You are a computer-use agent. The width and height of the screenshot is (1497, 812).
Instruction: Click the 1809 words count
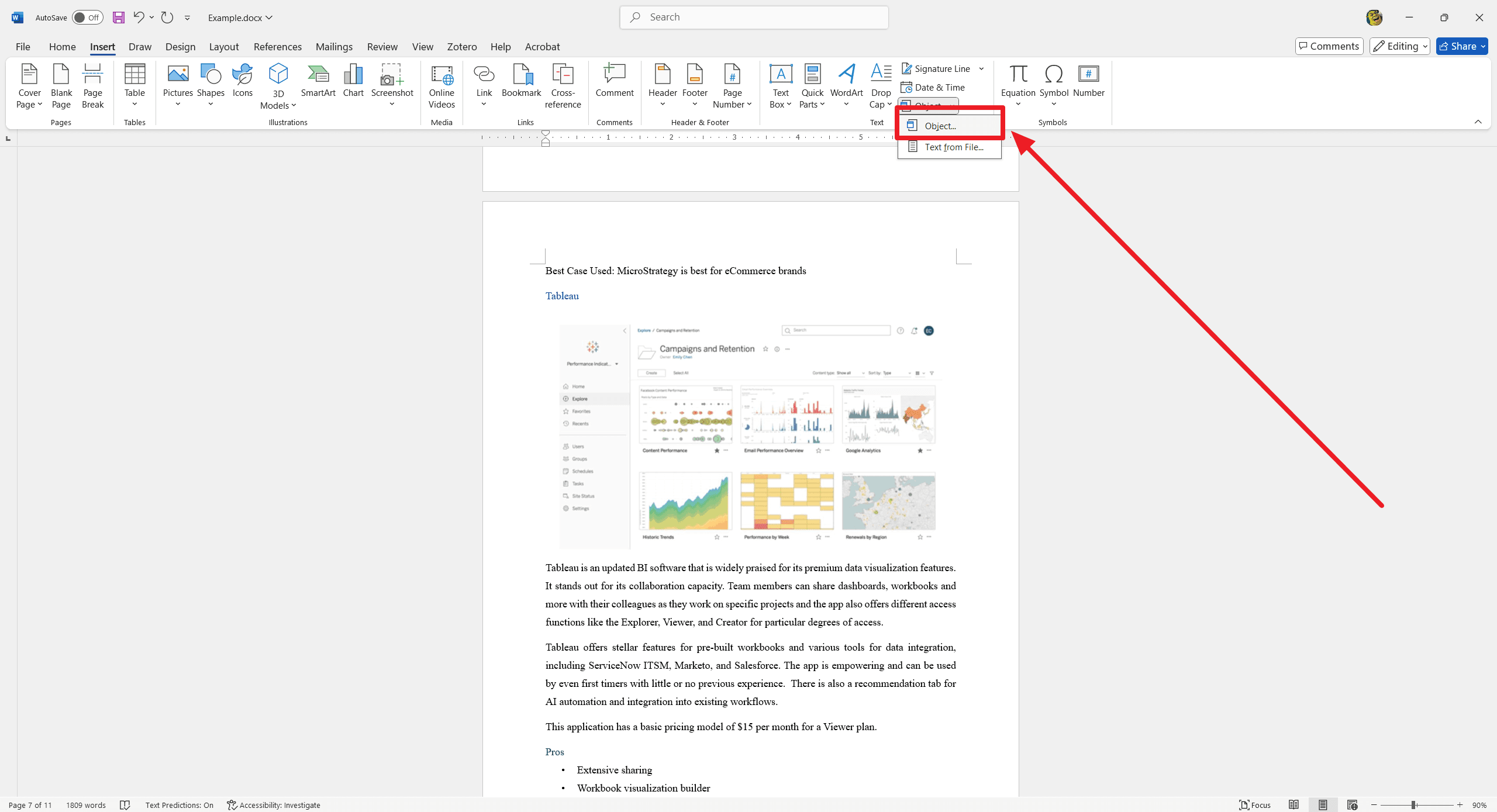[86, 805]
